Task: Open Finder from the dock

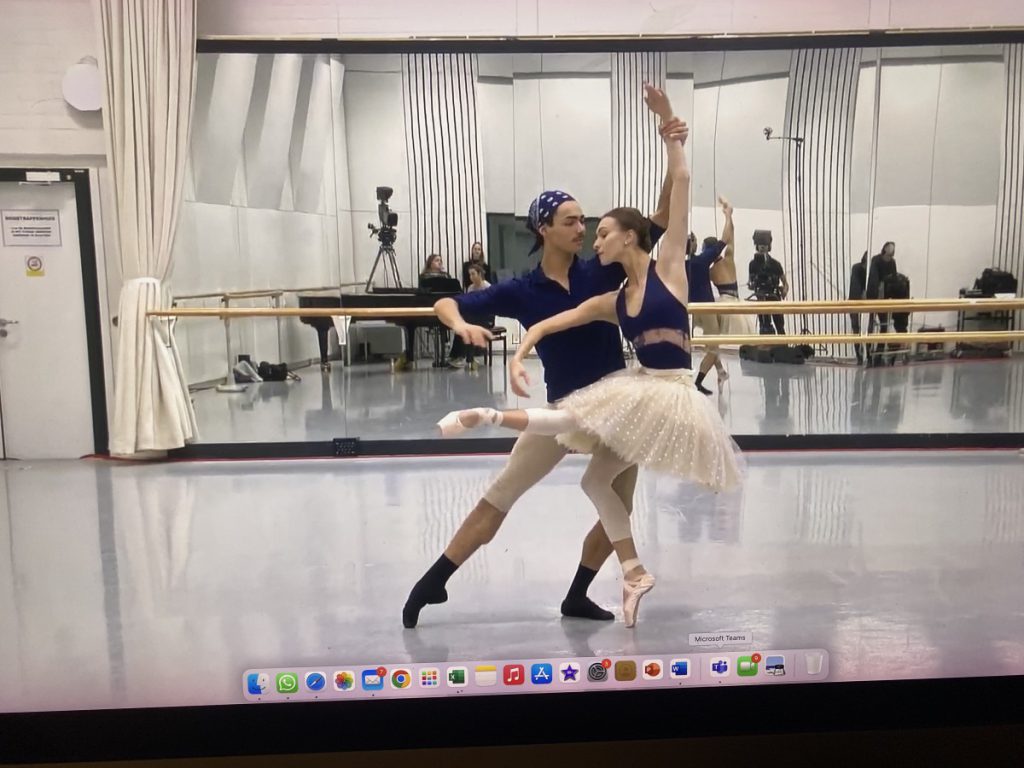Action: pyautogui.click(x=258, y=683)
